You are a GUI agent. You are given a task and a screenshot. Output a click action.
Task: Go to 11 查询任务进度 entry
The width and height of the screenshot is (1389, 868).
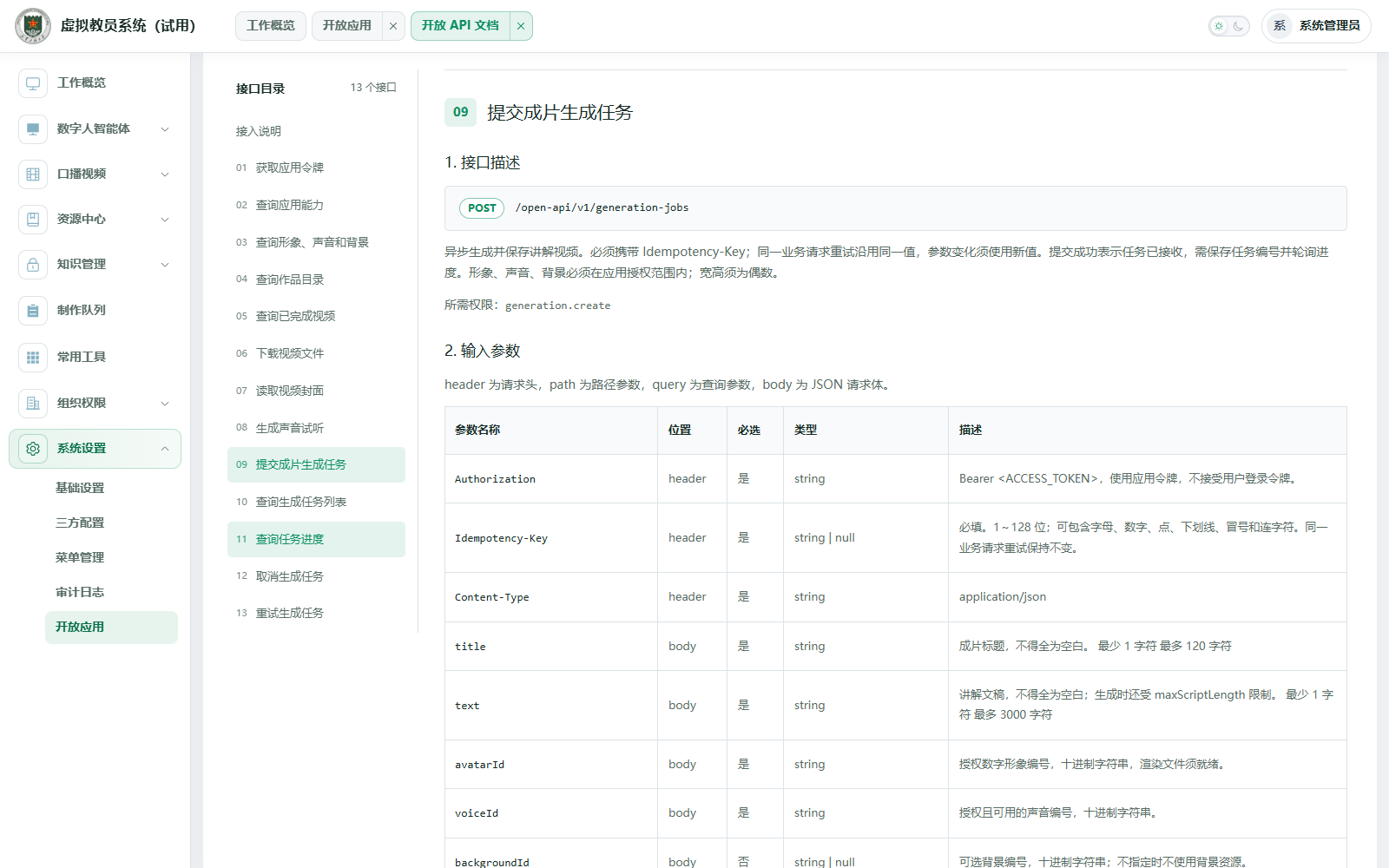316,539
